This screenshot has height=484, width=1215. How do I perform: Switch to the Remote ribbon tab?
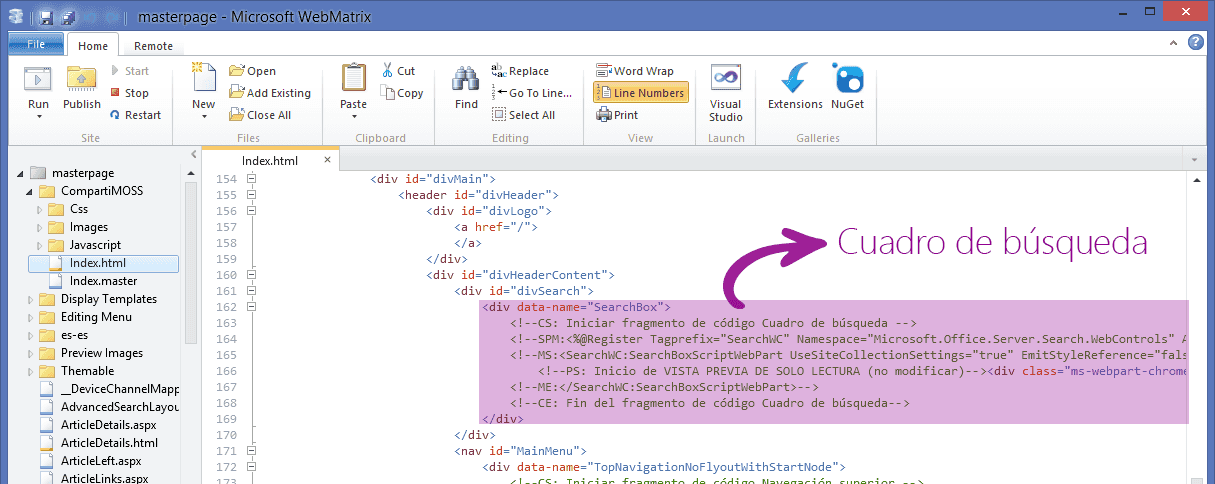[153, 46]
